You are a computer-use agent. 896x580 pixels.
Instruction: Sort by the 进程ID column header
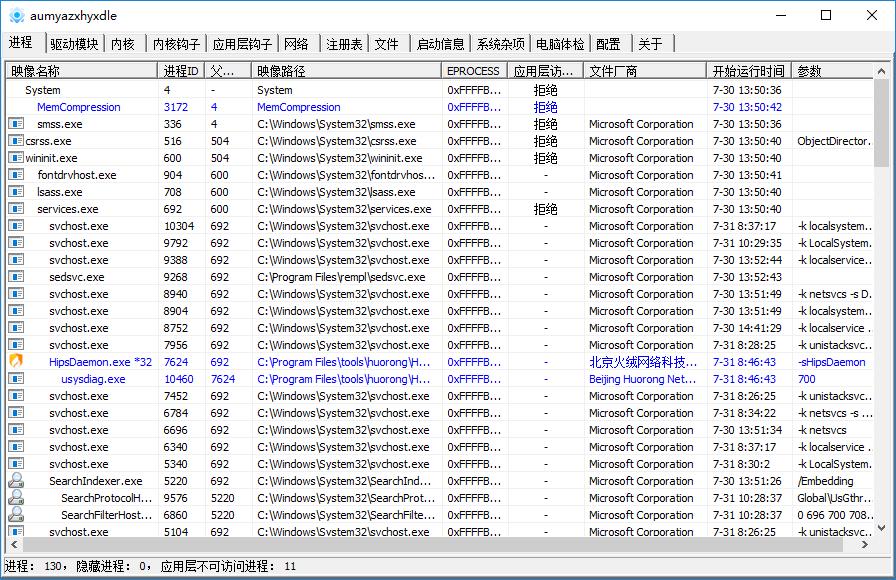[x=180, y=71]
